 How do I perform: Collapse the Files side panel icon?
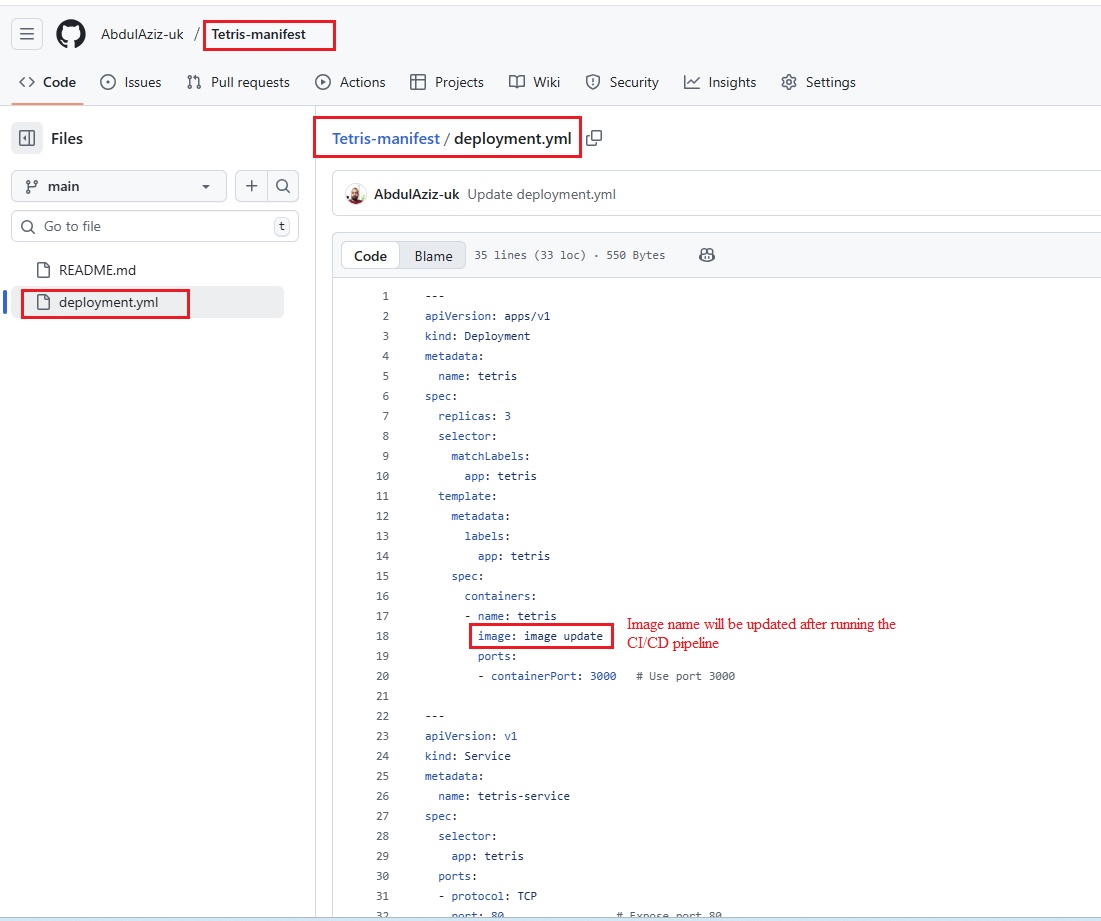(27, 138)
